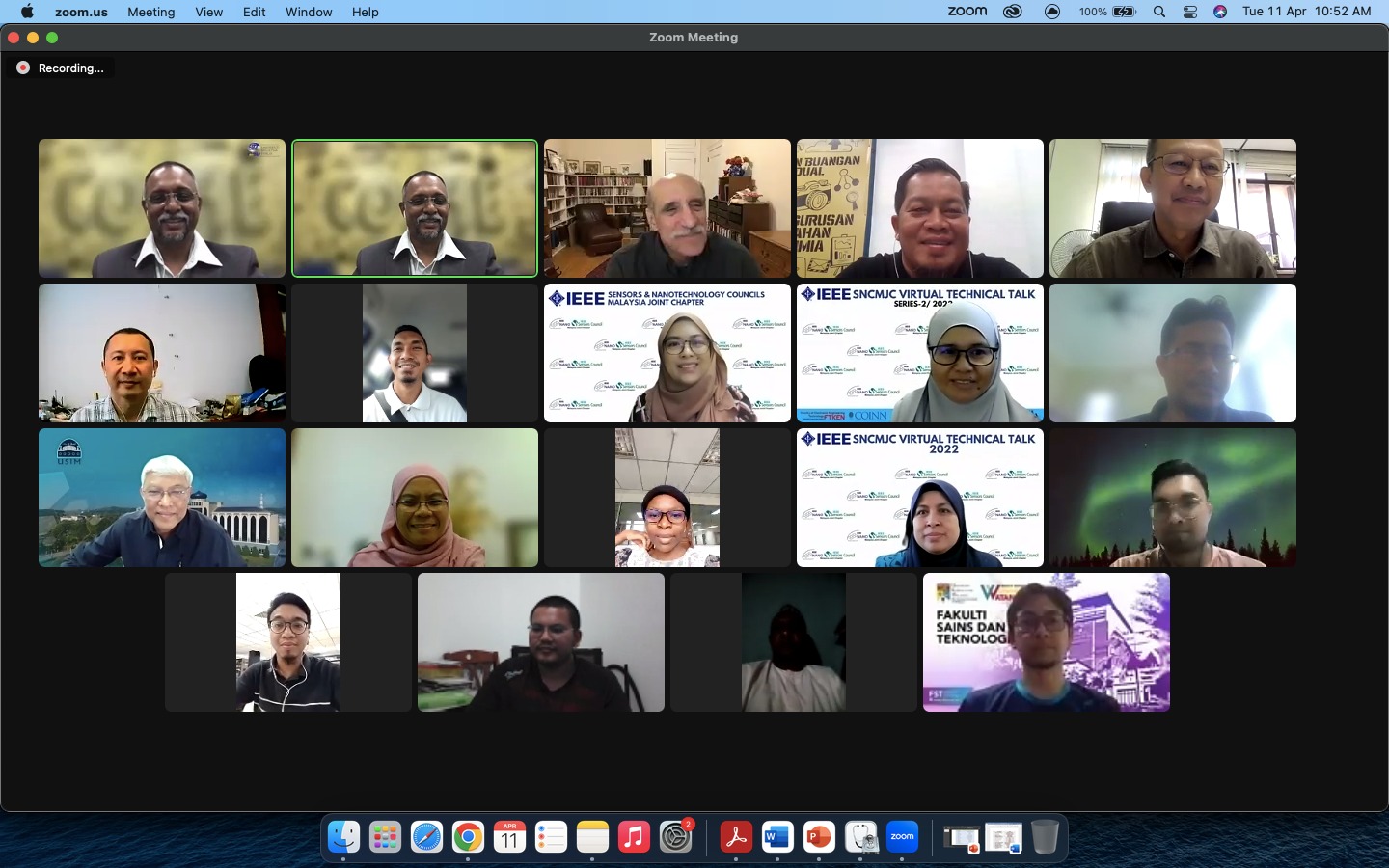Click the Recording indicator
Image resolution: width=1389 pixels, height=868 pixels.
point(60,68)
